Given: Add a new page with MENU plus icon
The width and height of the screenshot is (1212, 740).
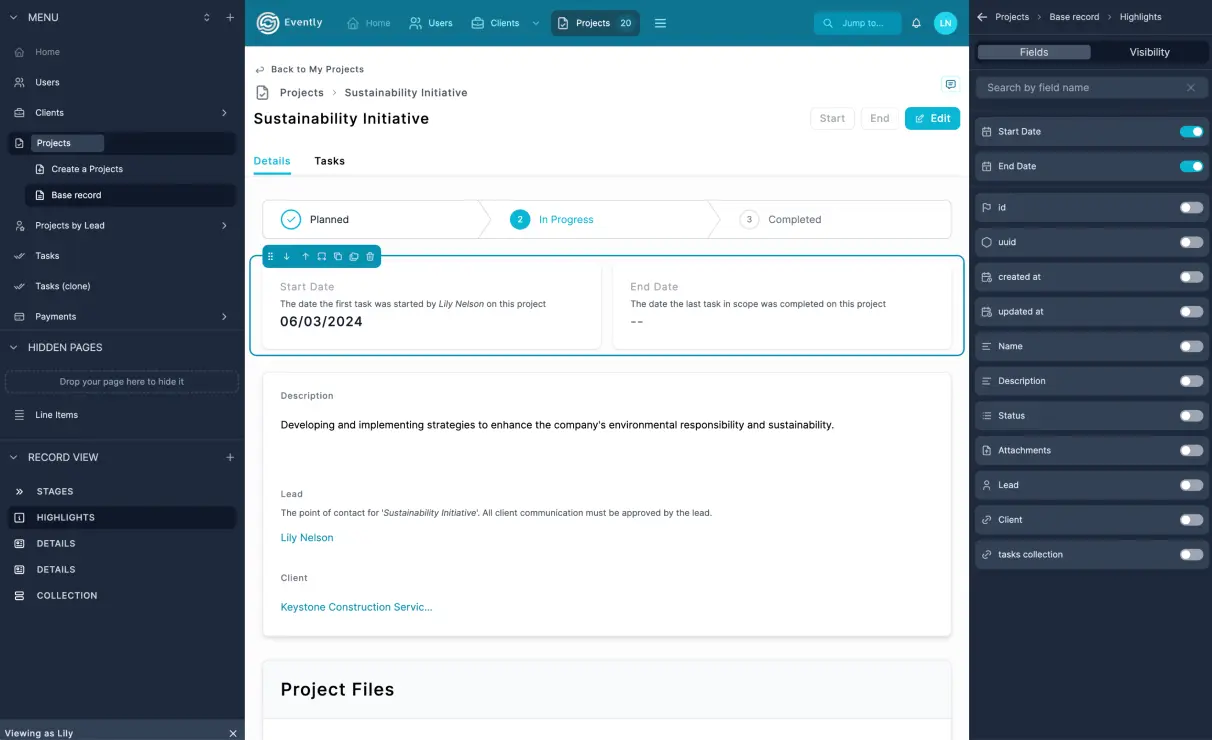Looking at the screenshot, I should point(230,18).
